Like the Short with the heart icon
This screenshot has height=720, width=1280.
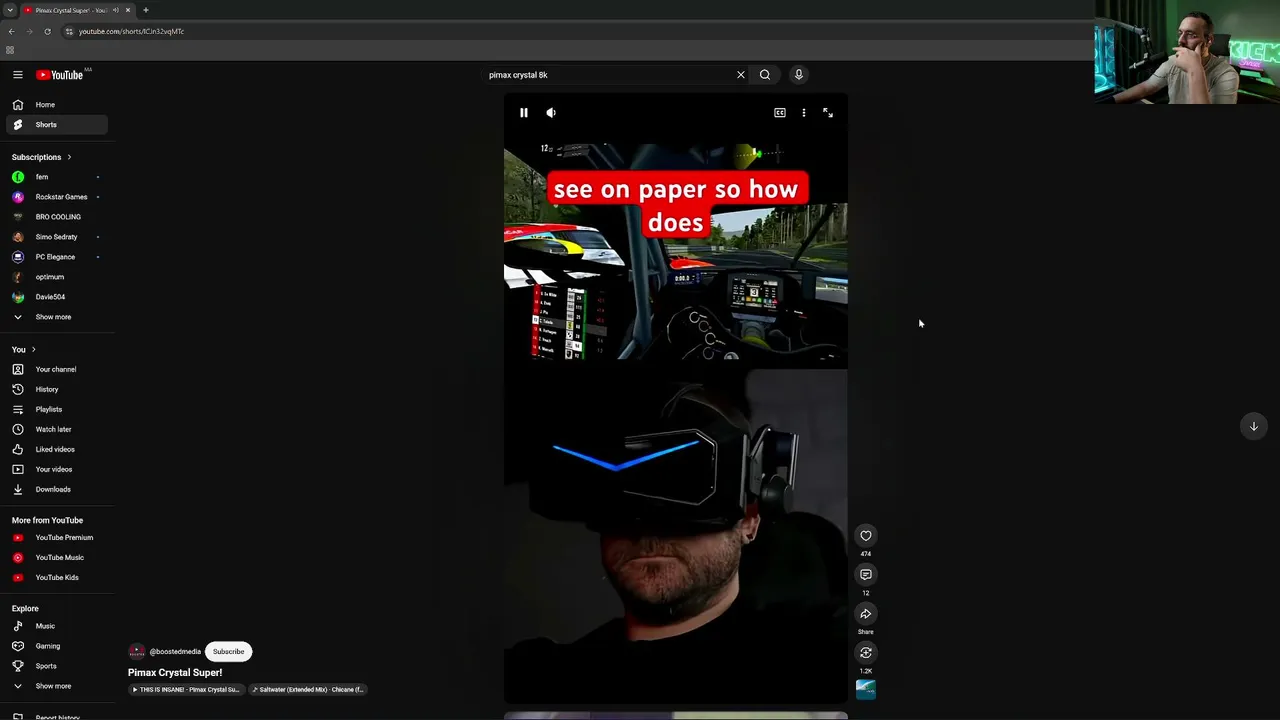tap(866, 536)
